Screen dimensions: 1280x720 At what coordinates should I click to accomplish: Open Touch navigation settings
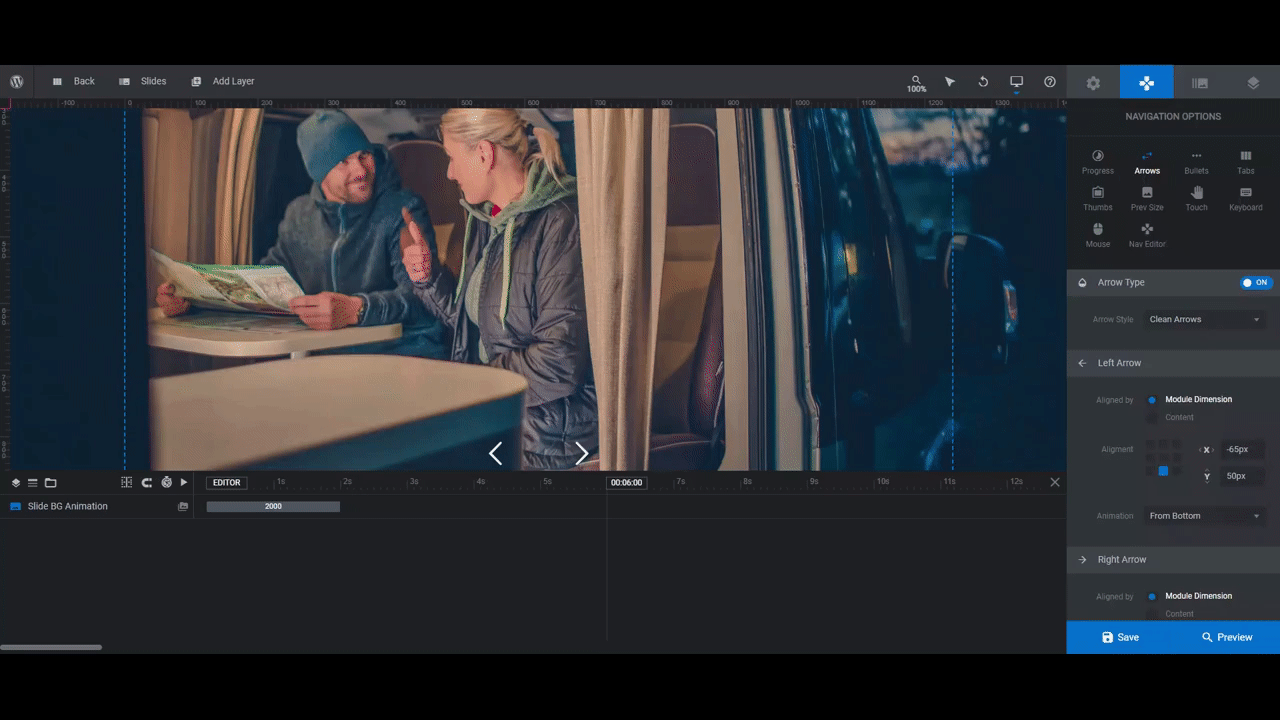click(x=1196, y=199)
